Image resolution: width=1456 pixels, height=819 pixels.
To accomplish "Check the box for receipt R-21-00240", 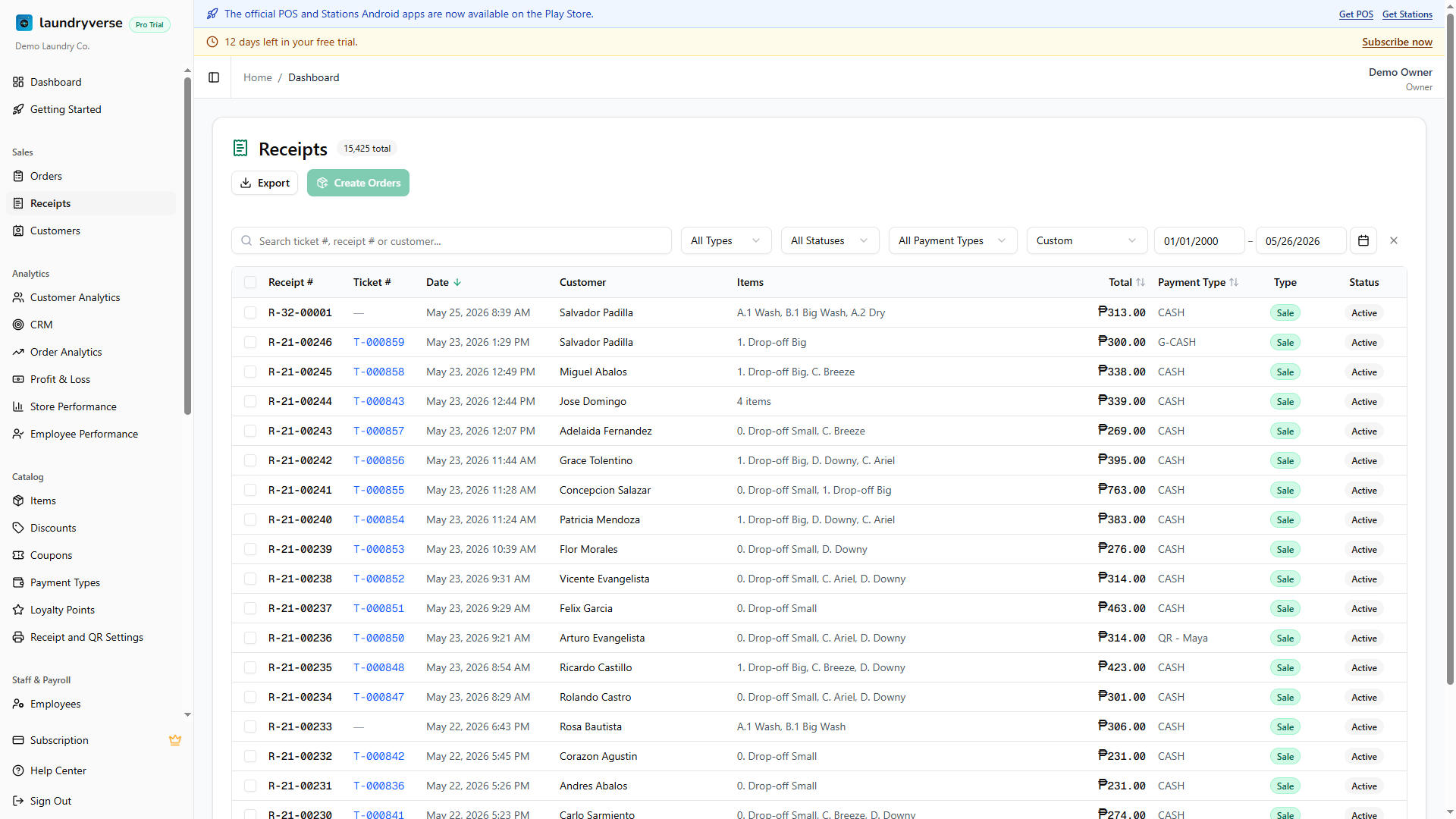I will pyautogui.click(x=250, y=519).
